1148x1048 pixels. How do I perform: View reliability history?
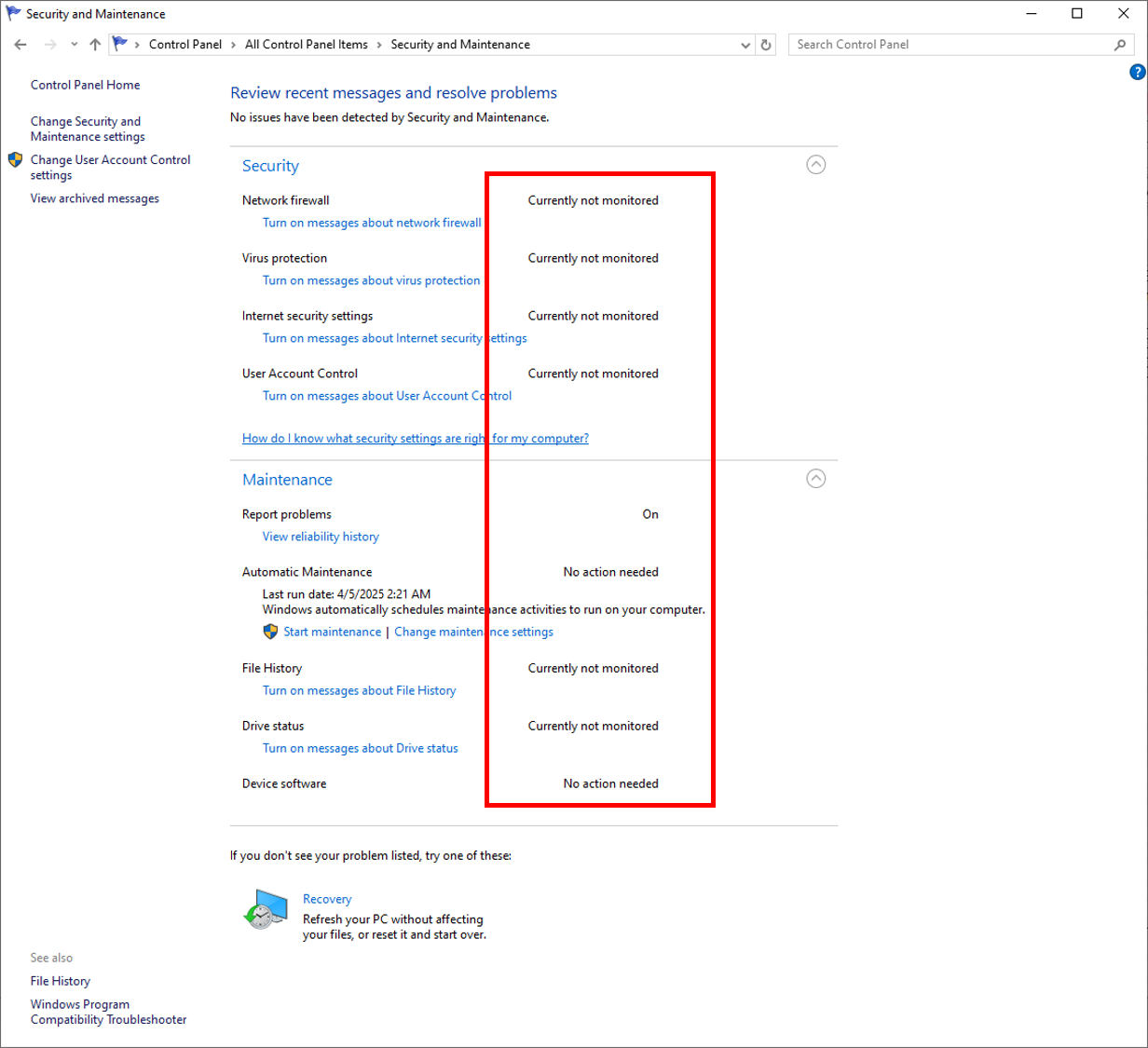(321, 537)
